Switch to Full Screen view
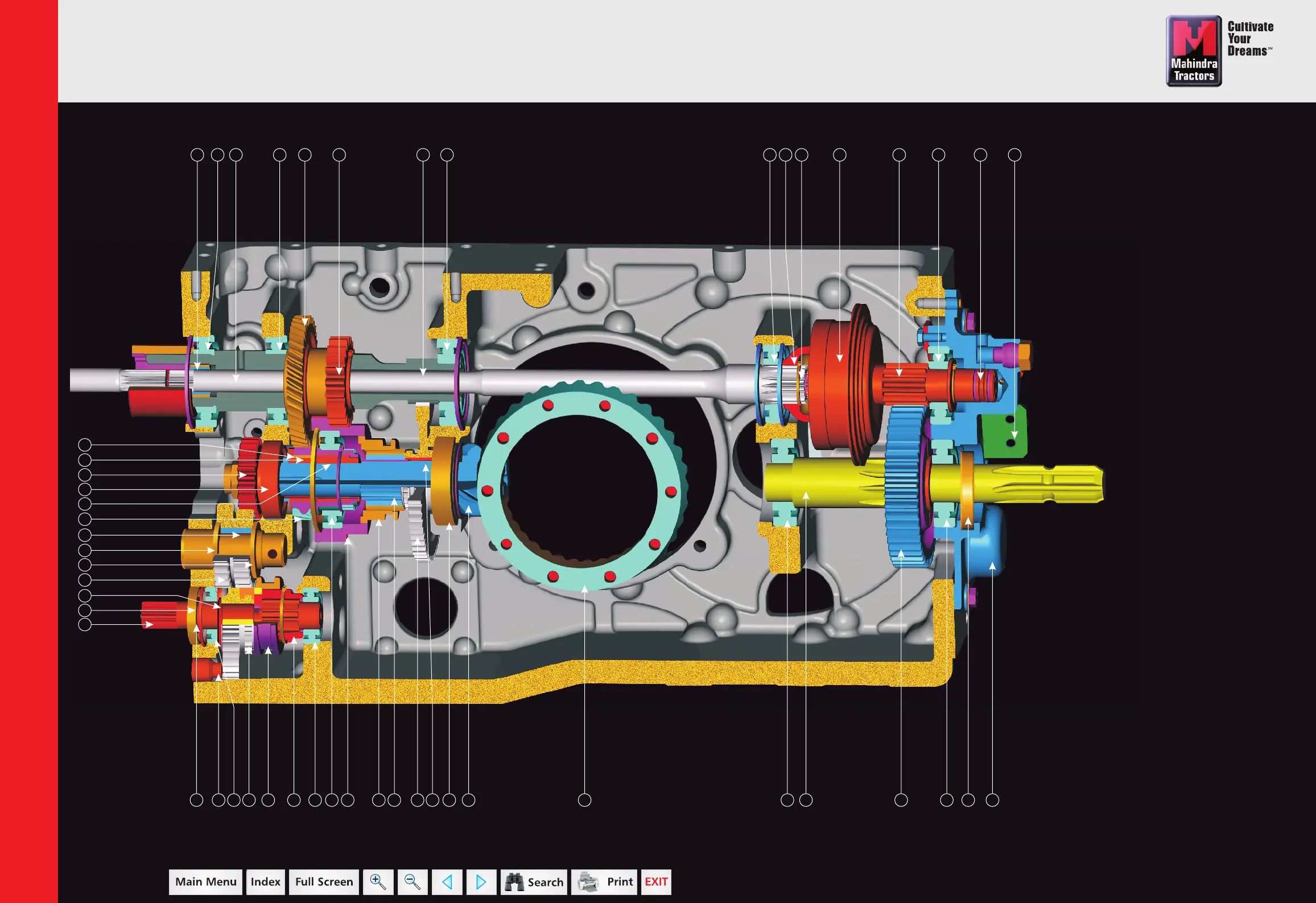Image resolution: width=1316 pixels, height=903 pixels. click(x=324, y=882)
